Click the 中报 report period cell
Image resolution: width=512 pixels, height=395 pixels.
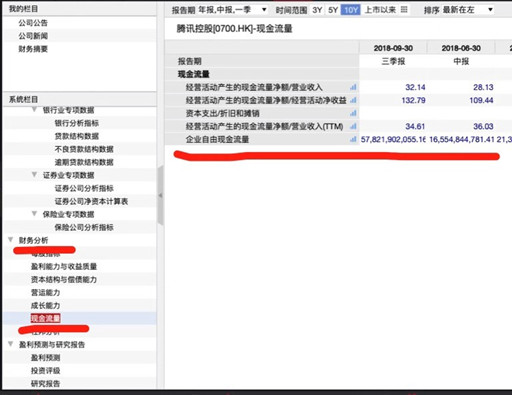point(461,61)
